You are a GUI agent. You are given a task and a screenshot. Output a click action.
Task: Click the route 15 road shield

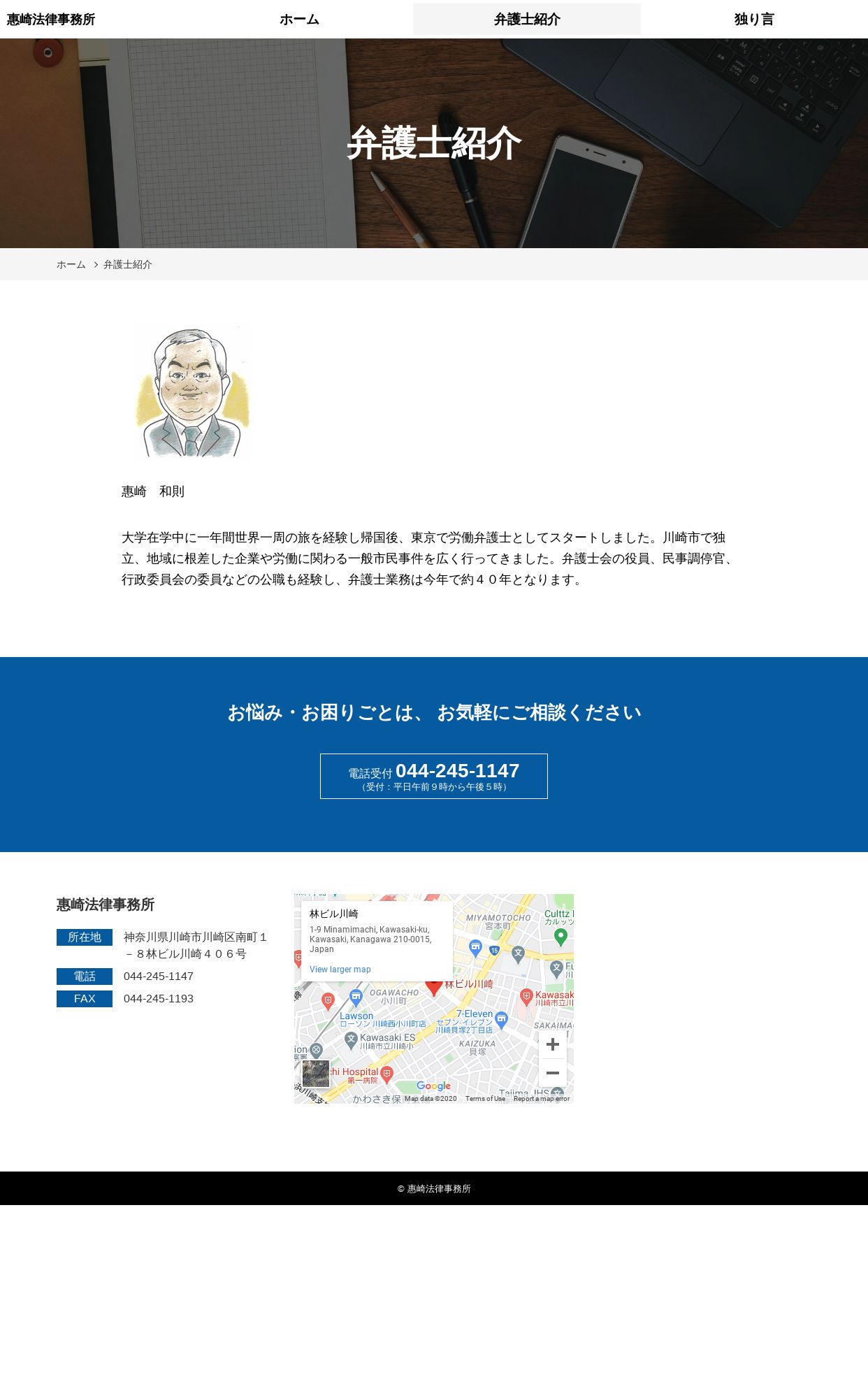tap(494, 951)
